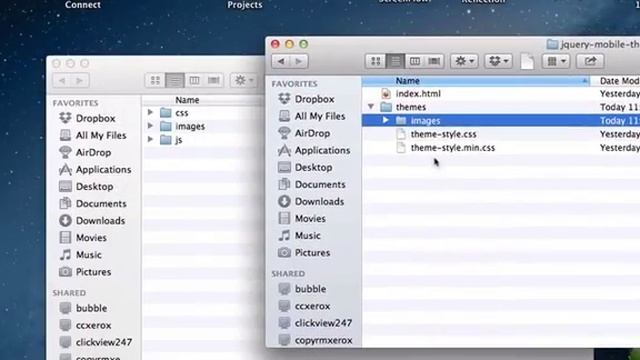Select index.html file
Screen dimensions: 640x360
(418, 93)
